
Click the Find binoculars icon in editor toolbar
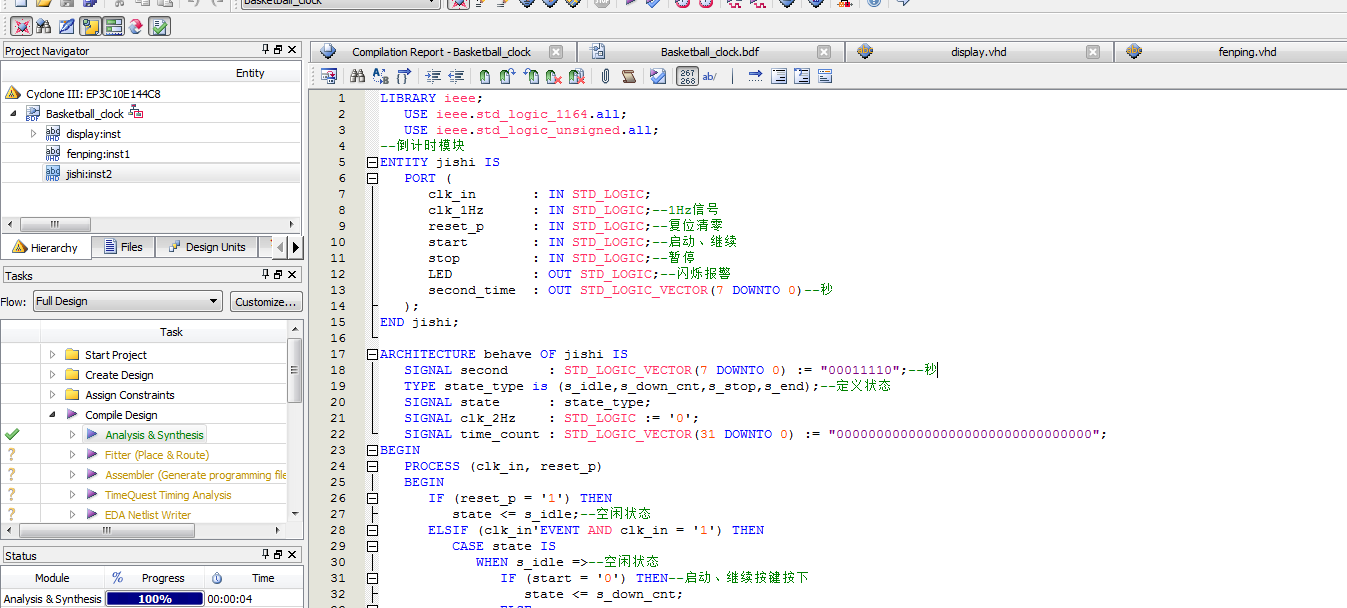(x=357, y=76)
